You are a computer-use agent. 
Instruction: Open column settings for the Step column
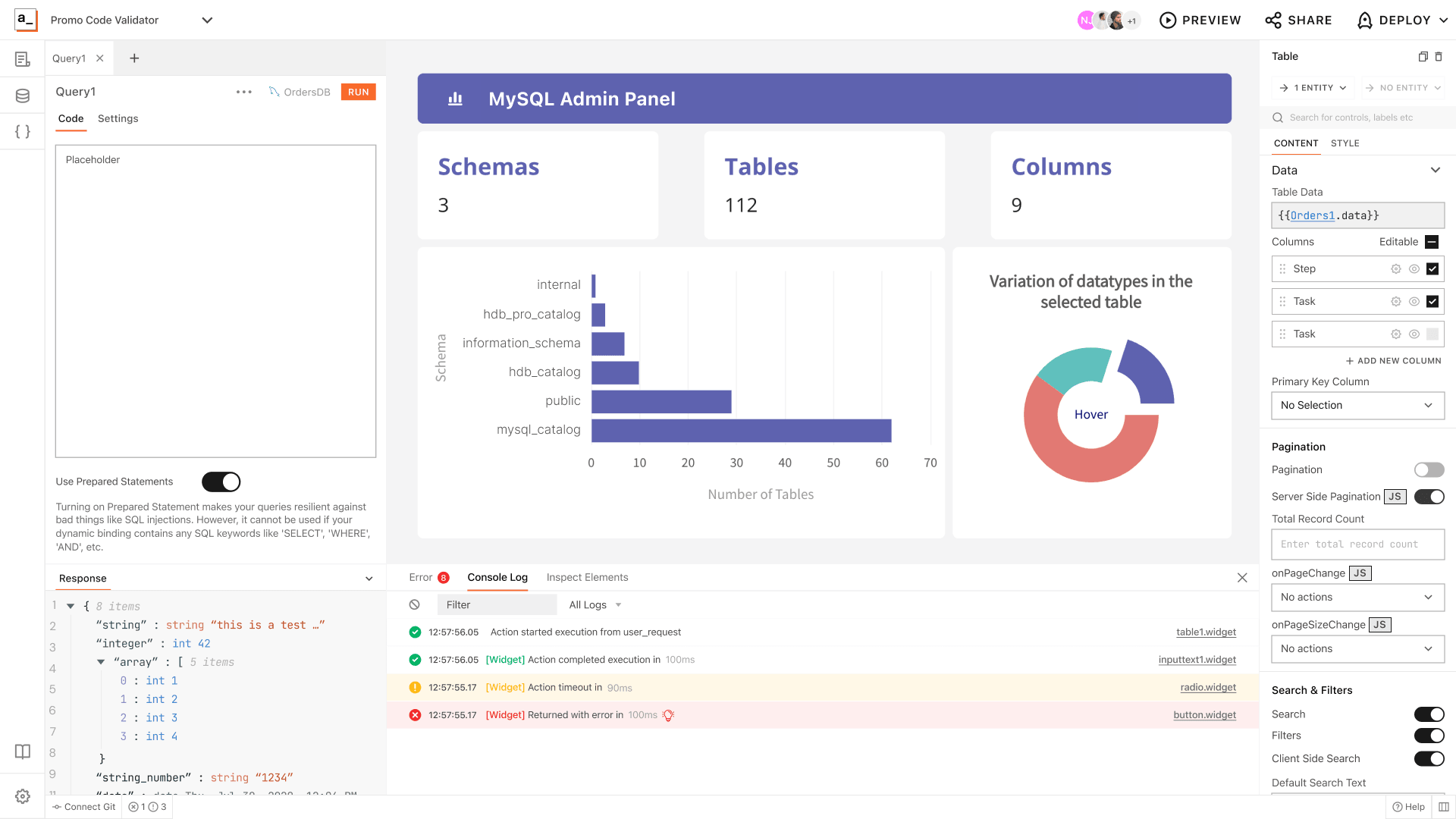[1395, 268]
